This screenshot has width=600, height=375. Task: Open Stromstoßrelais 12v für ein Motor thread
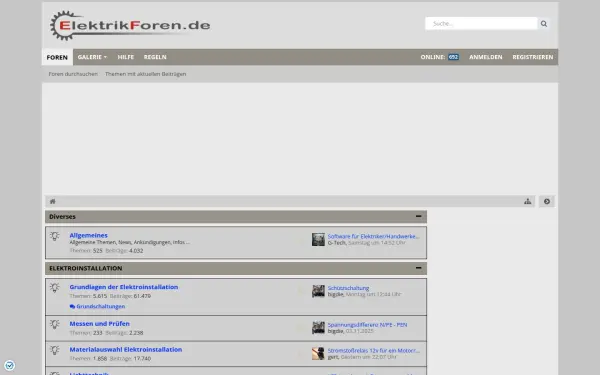373,351
